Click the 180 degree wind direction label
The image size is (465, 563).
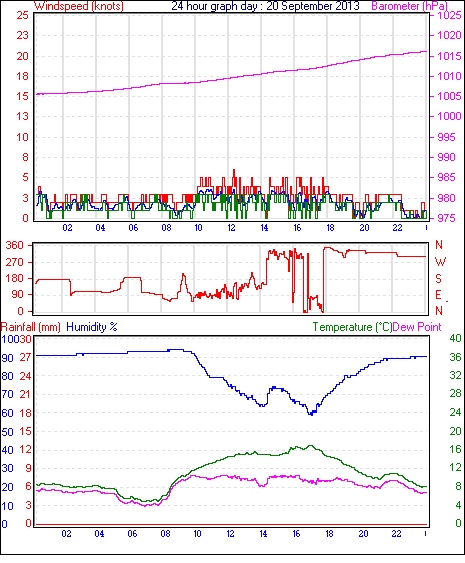coord(15,278)
